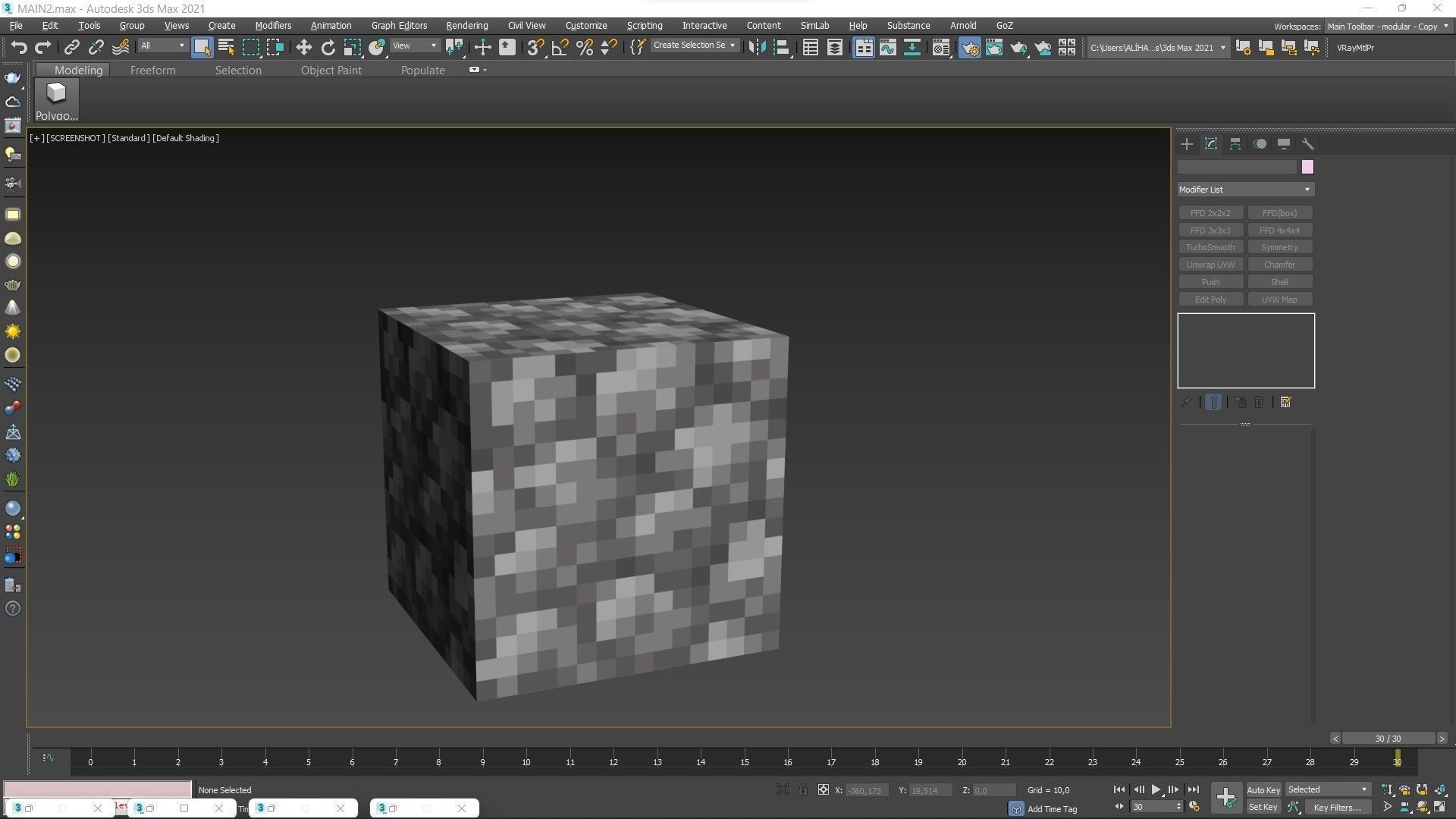Open Select by Name dialog
This screenshot has width=1456, height=819.
pyautogui.click(x=226, y=47)
